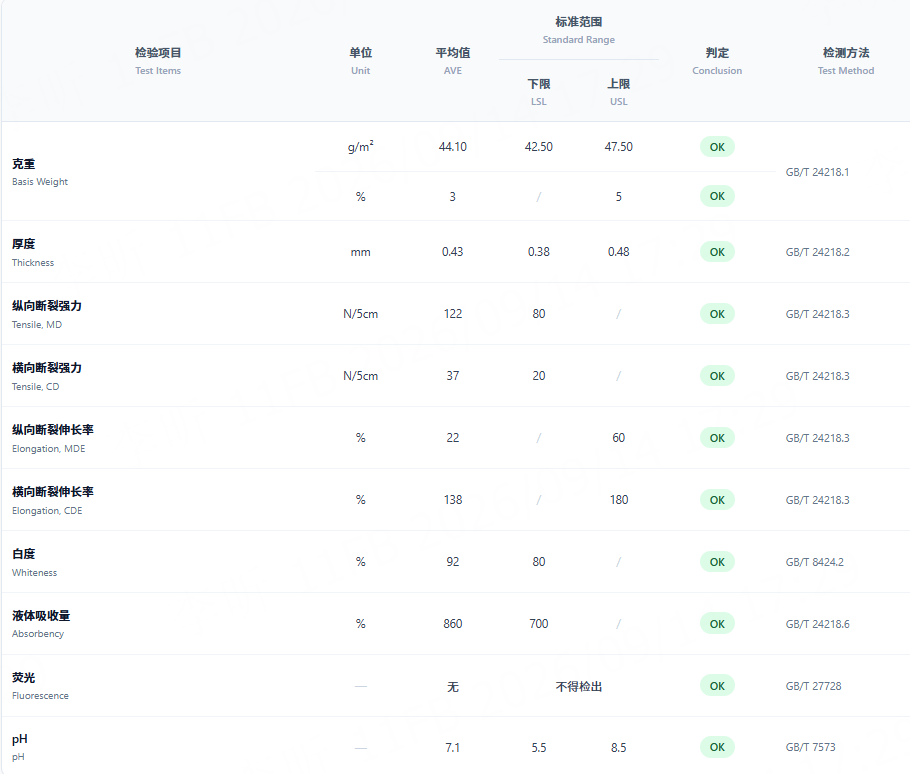Click the 液体吸收量 Absorbency row label
Image resolution: width=910 pixels, height=774 pixels.
pyautogui.click(x=41, y=624)
